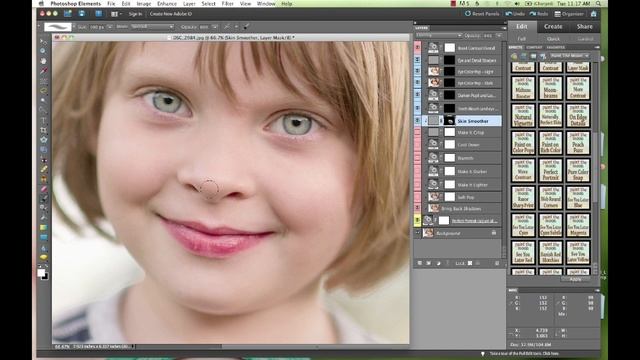This screenshot has height=360, width=640.
Task: Click the Undo button
Action: pos(515,14)
